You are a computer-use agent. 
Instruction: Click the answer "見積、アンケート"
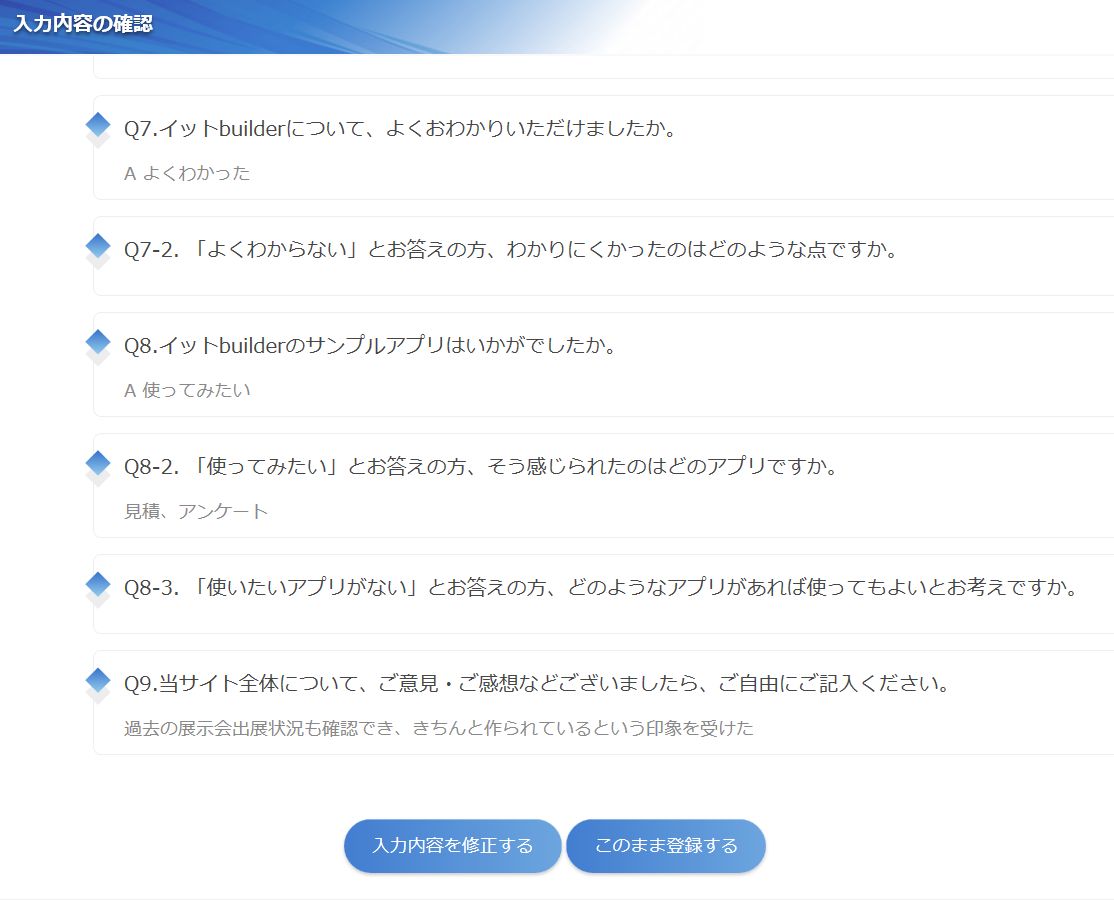(196, 512)
